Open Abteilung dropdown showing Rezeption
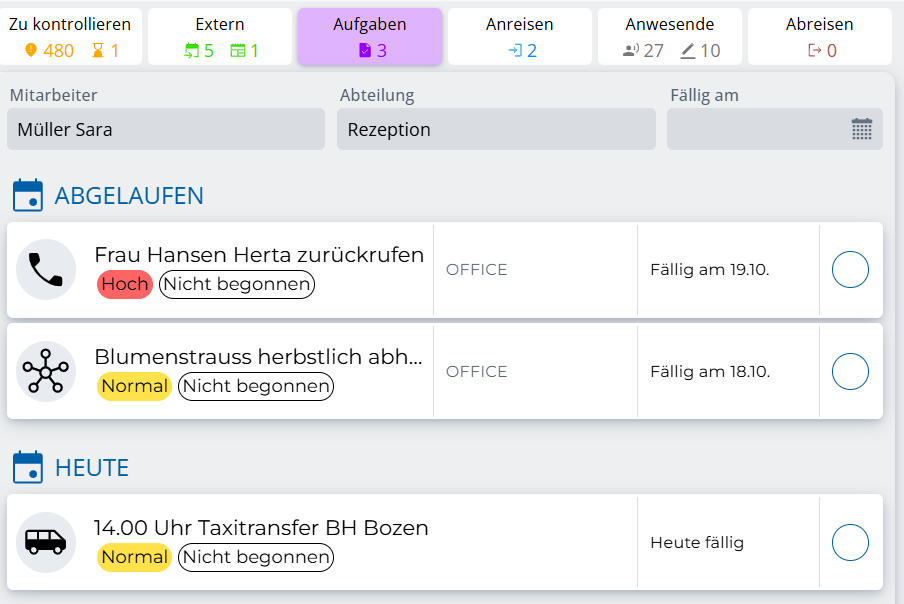 coord(496,129)
